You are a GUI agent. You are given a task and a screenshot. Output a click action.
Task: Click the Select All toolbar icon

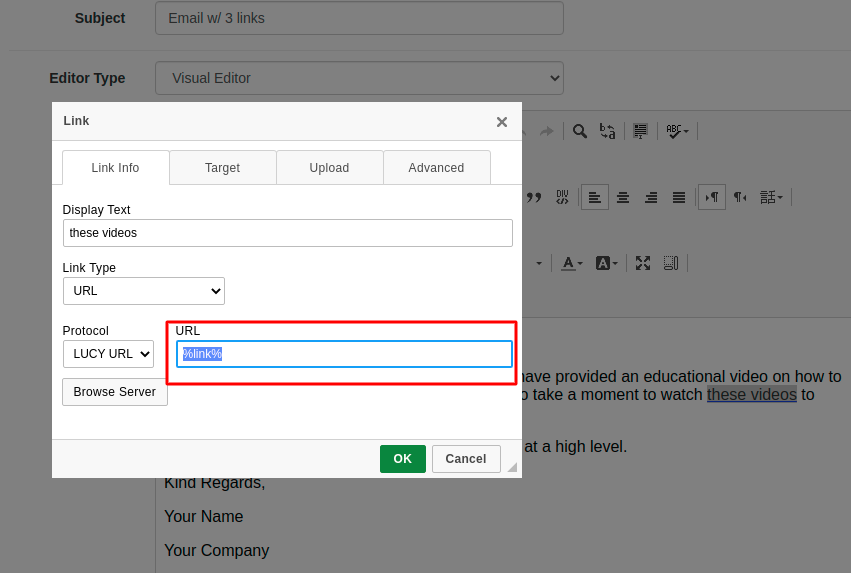click(640, 131)
